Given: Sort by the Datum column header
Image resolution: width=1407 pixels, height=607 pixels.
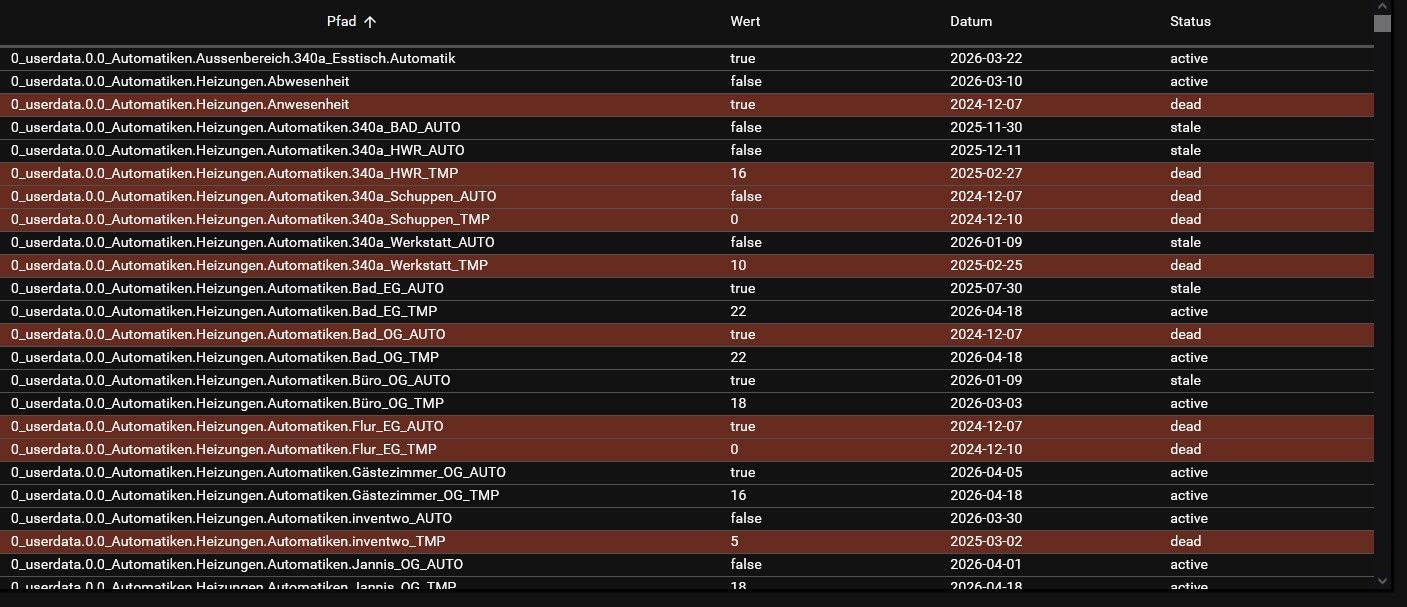Looking at the screenshot, I should pos(970,22).
